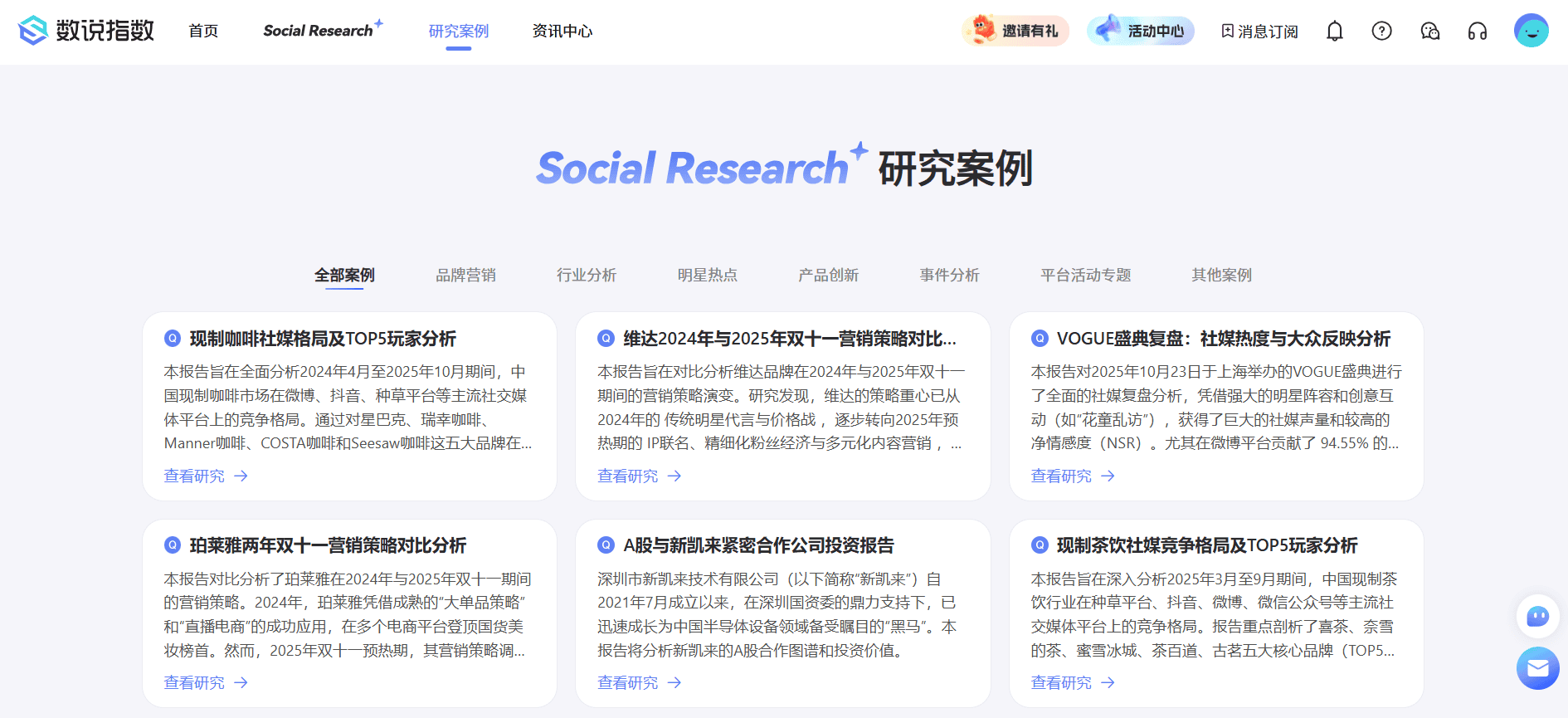Screen dimensions: 1568x718
Task: Click the arrow for 现制茶饮 card's 查看研究
Action: point(1108,682)
